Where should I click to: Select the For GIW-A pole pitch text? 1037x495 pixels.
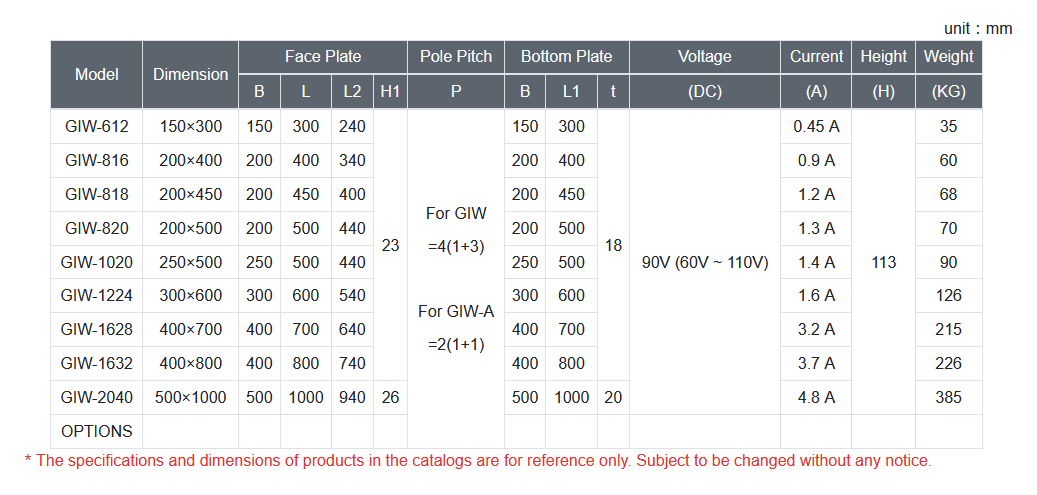click(x=456, y=311)
